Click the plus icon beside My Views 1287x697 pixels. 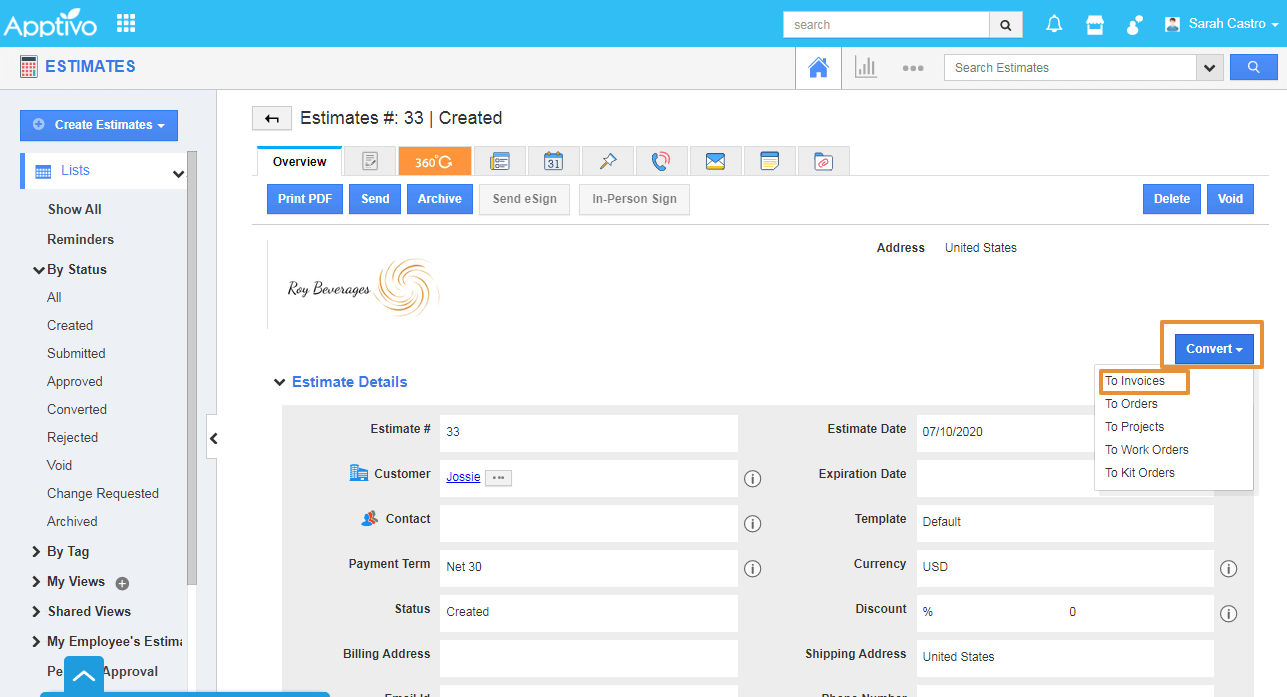122,583
